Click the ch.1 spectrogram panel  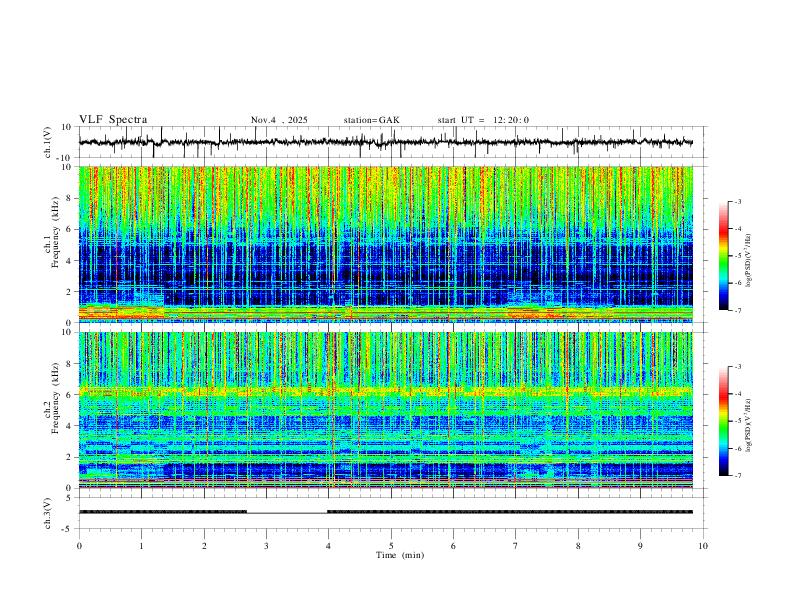(385, 244)
